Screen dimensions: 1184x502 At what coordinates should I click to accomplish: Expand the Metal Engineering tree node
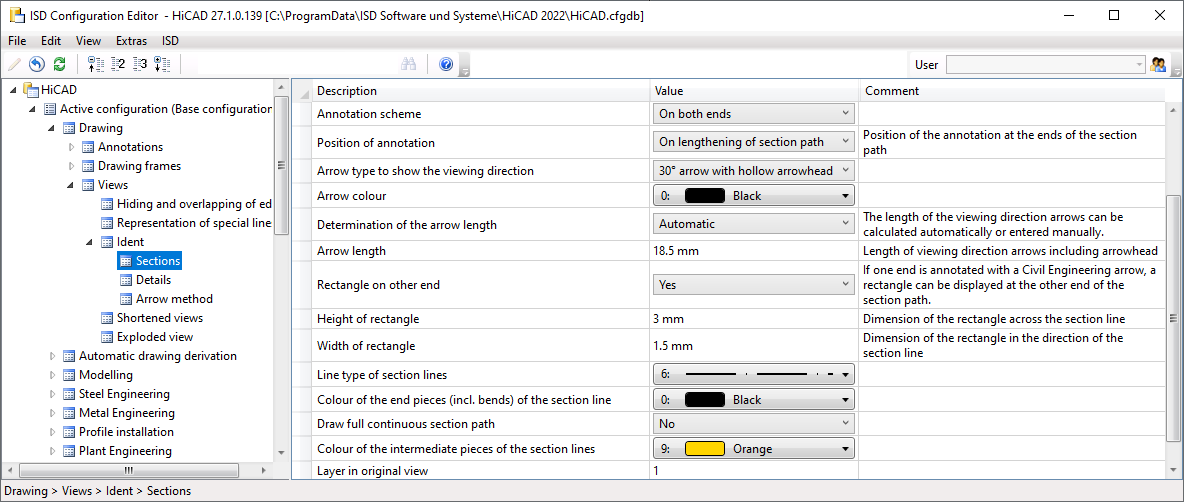(x=53, y=413)
